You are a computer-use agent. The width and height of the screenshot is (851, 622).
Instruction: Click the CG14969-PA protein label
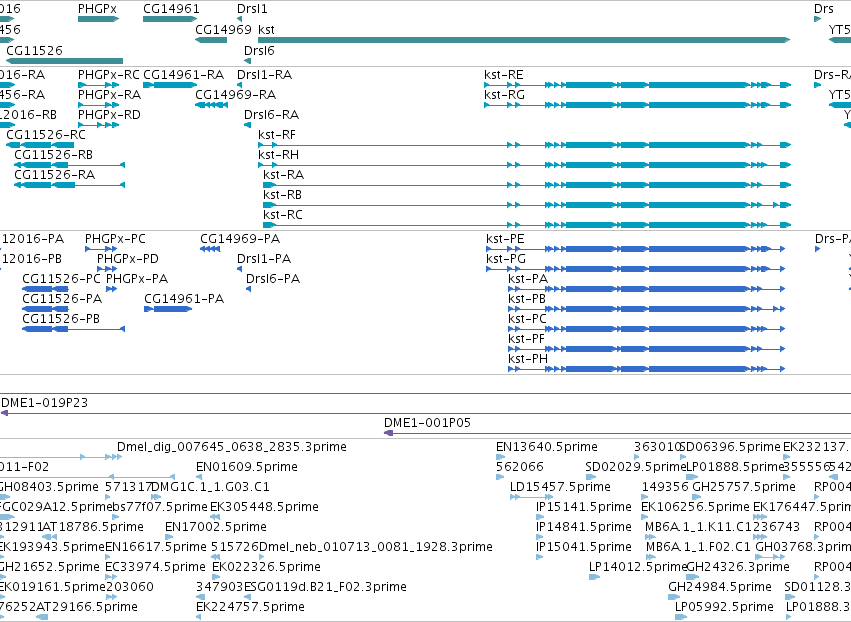(240, 239)
